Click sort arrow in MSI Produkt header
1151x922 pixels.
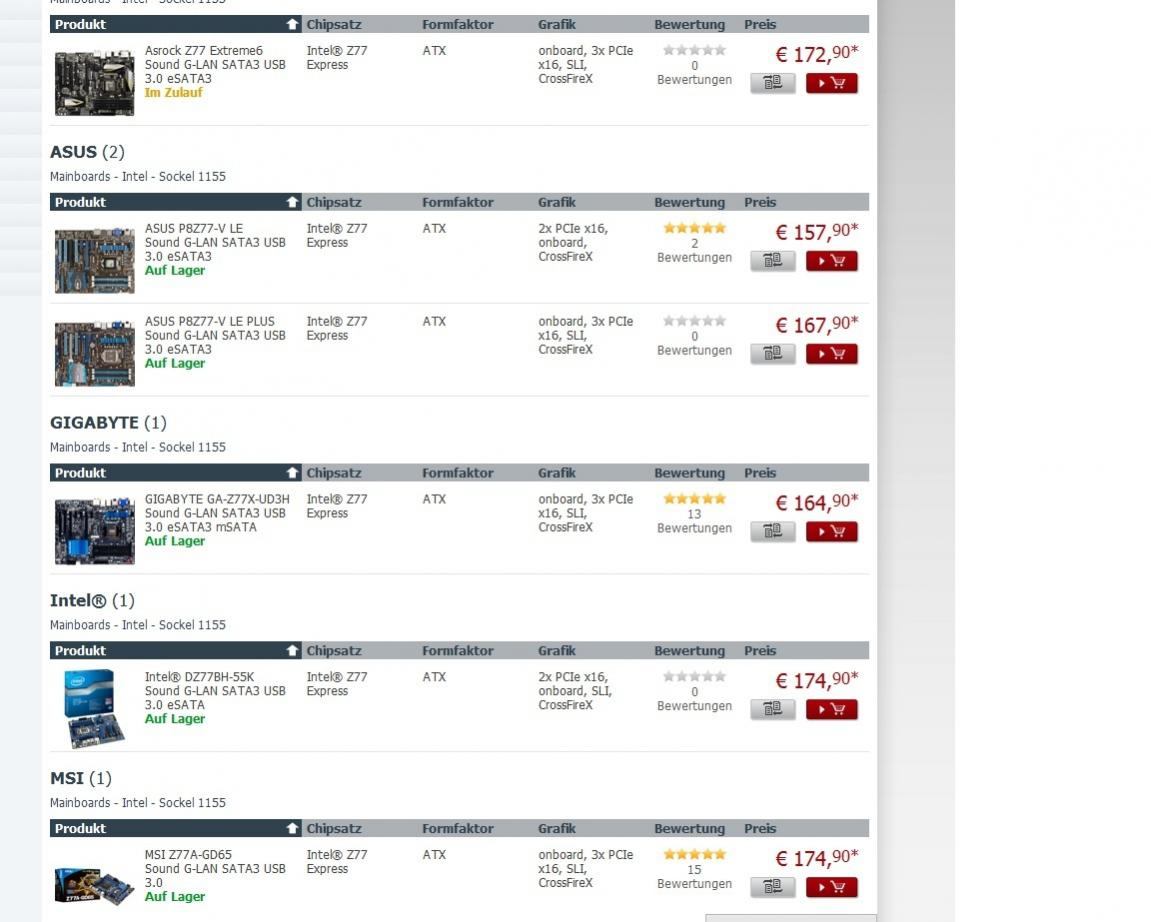click(x=292, y=829)
